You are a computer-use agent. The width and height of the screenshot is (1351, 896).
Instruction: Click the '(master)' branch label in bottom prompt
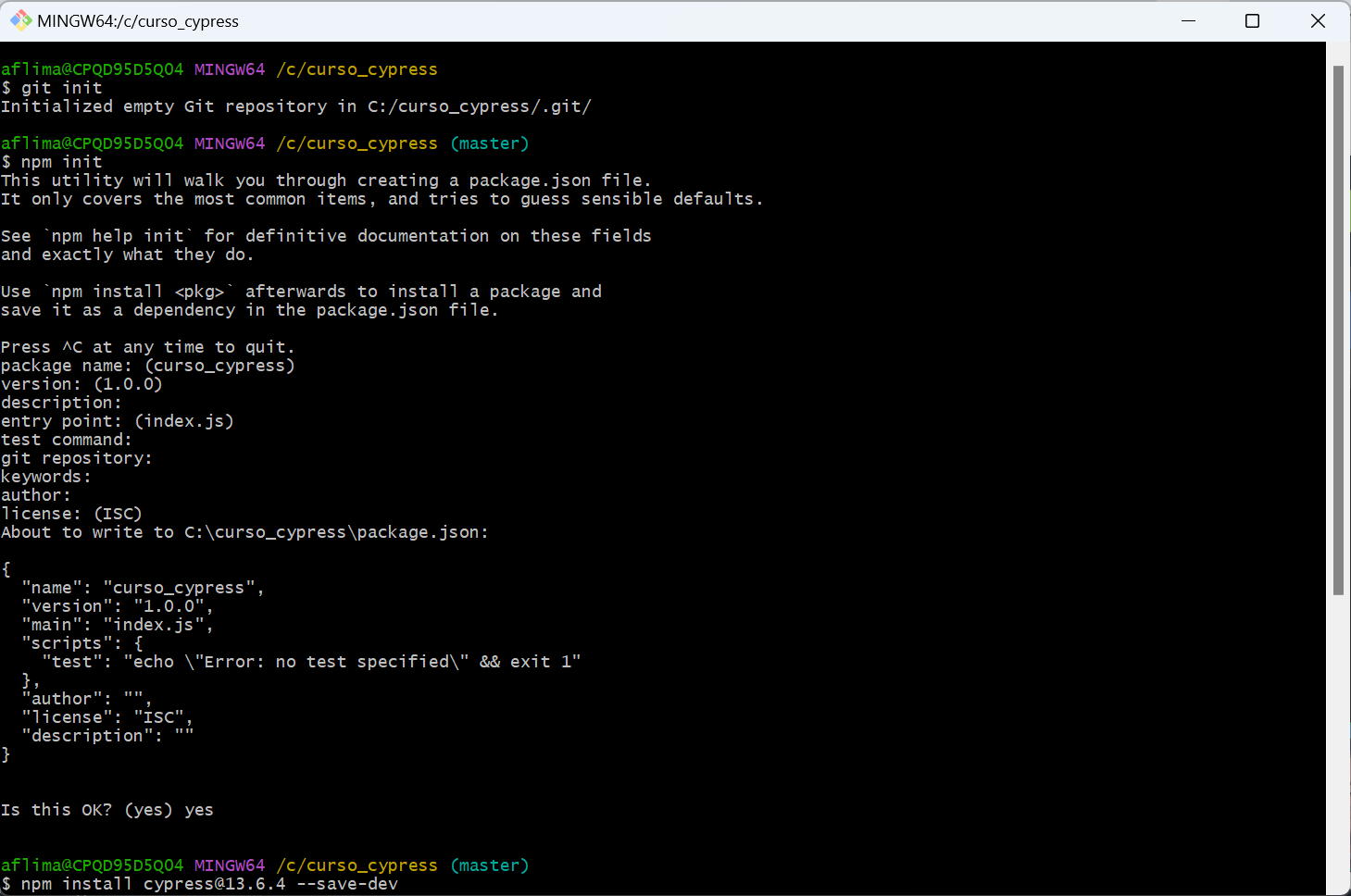click(x=490, y=865)
